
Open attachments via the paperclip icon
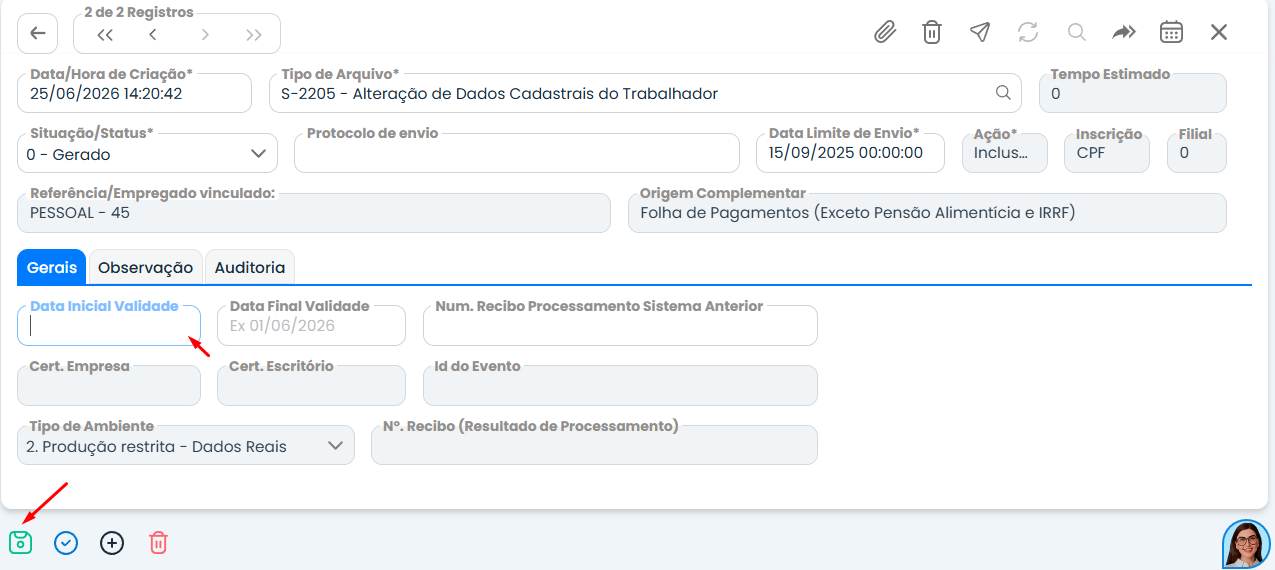(884, 32)
